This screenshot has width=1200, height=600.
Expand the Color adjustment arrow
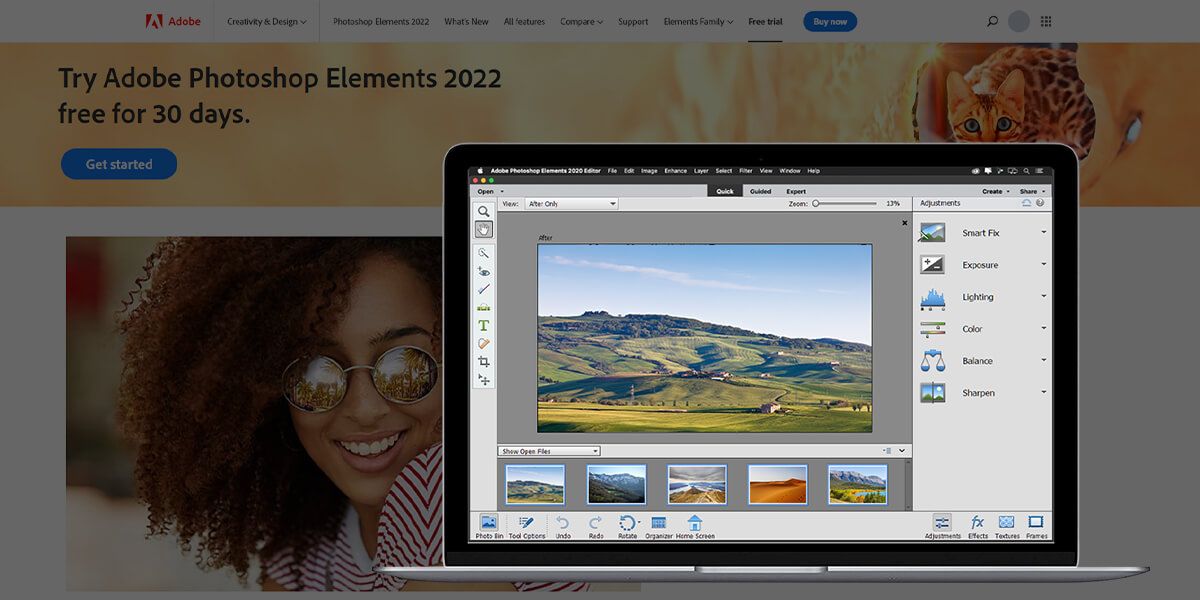point(1043,328)
